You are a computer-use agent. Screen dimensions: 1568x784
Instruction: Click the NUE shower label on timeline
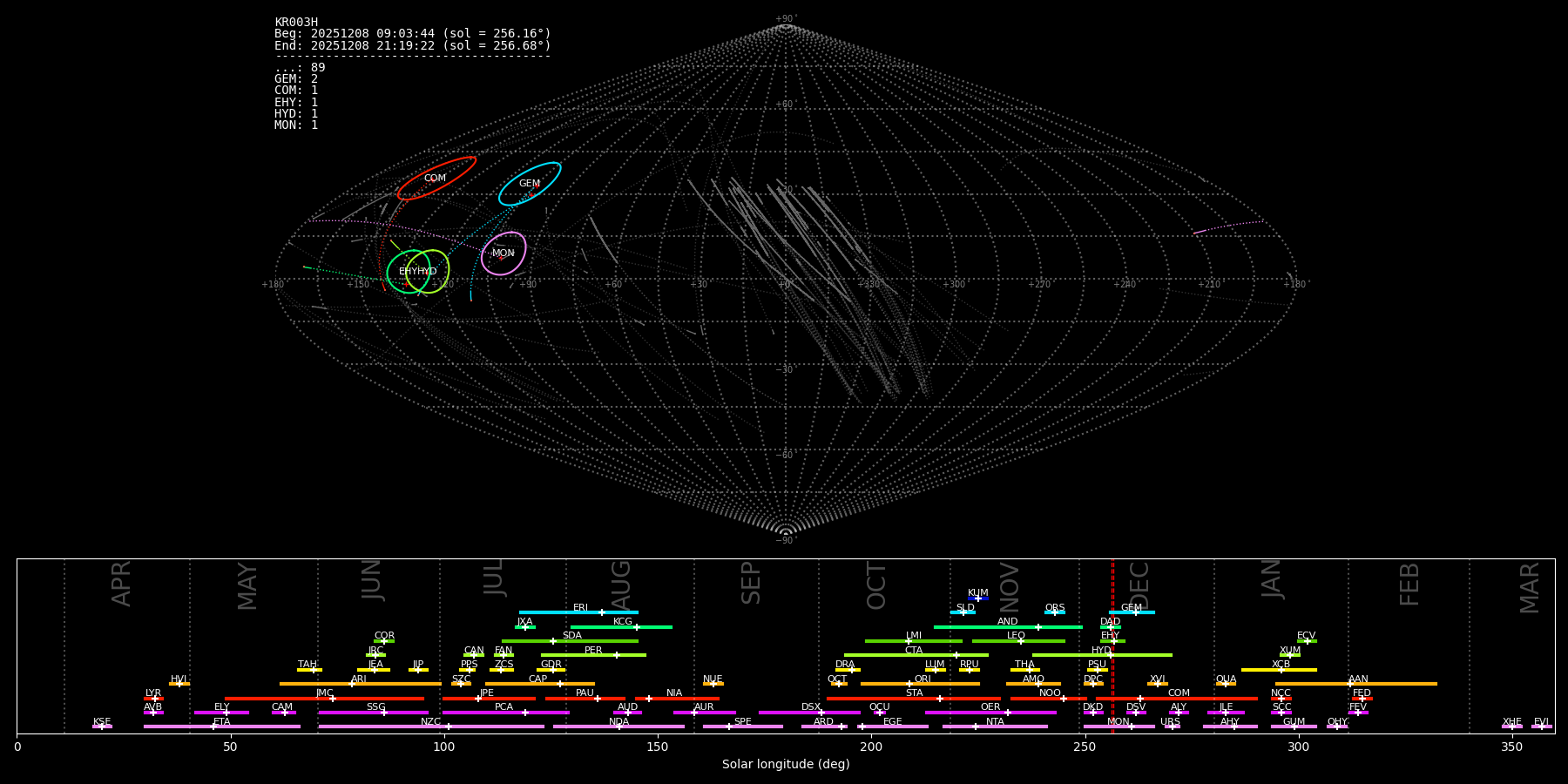[x=713, y=679]
